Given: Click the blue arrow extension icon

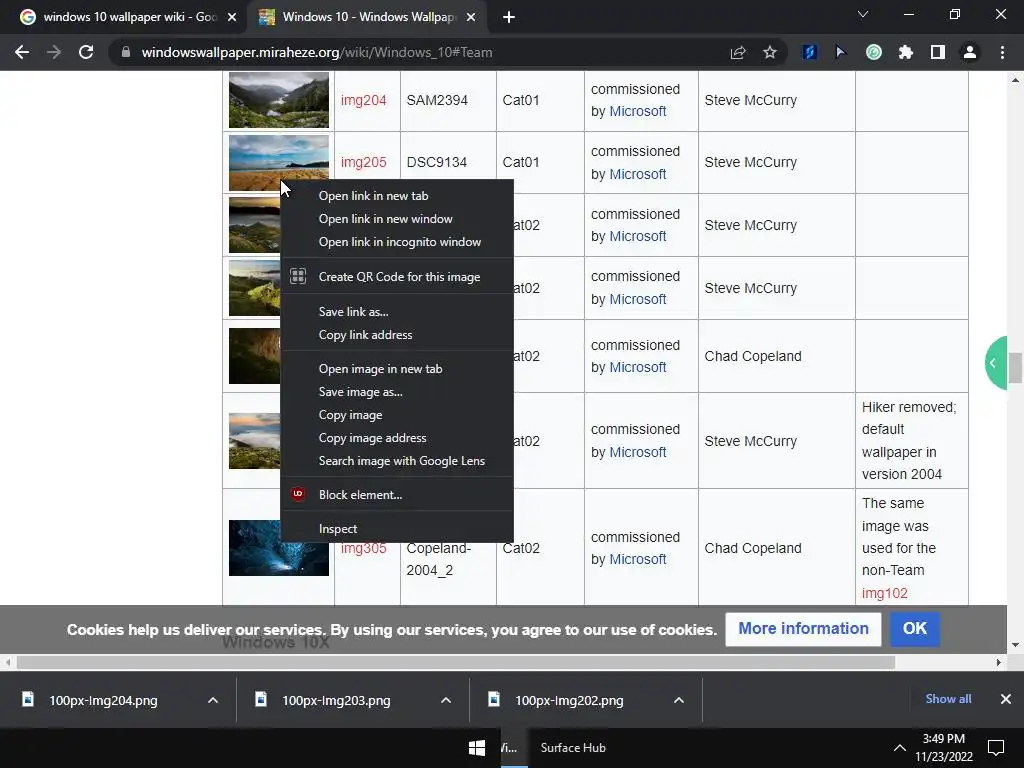Looking at the screenshot, I should tap(841, 52).
